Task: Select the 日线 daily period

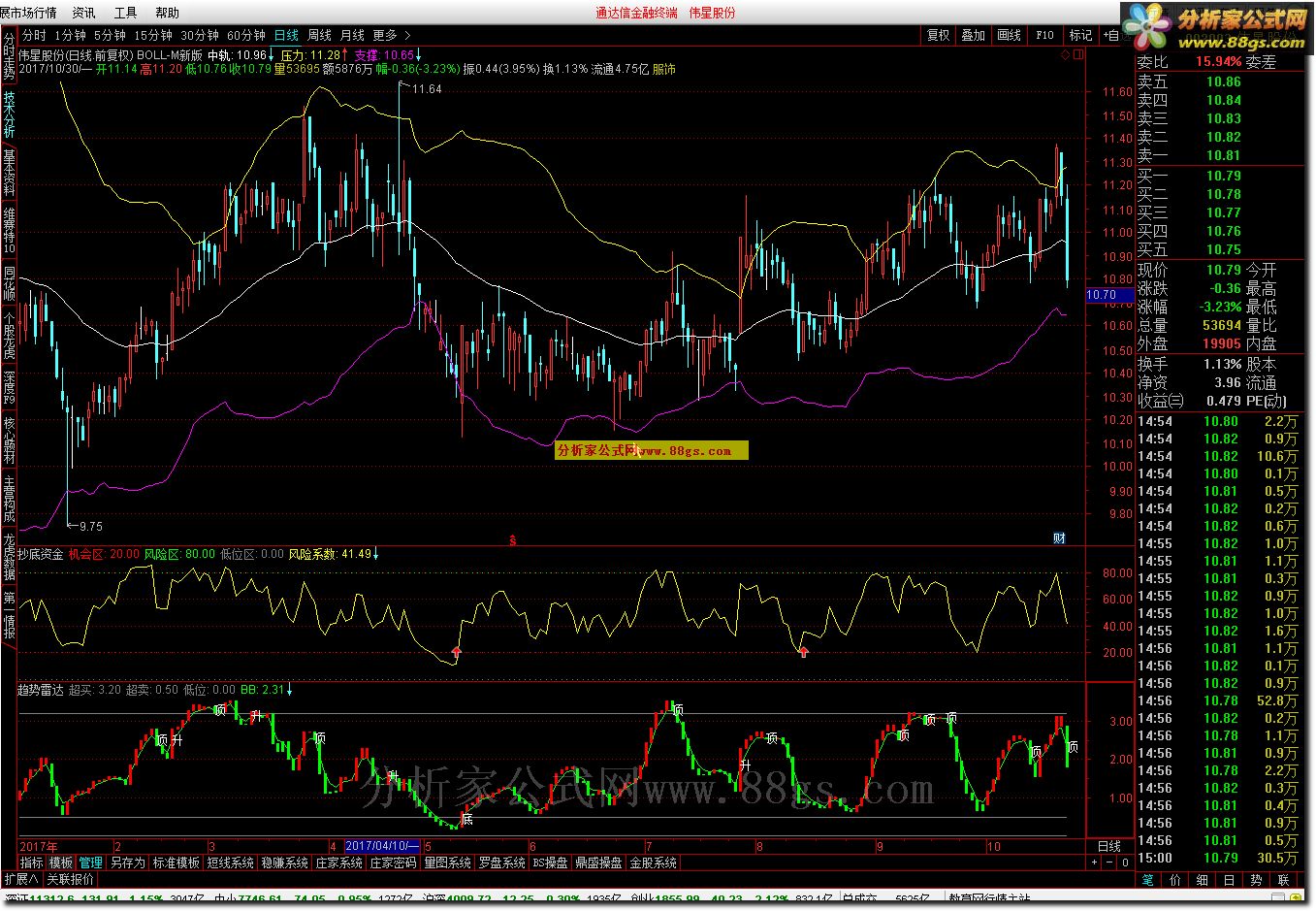Action: 286,35
